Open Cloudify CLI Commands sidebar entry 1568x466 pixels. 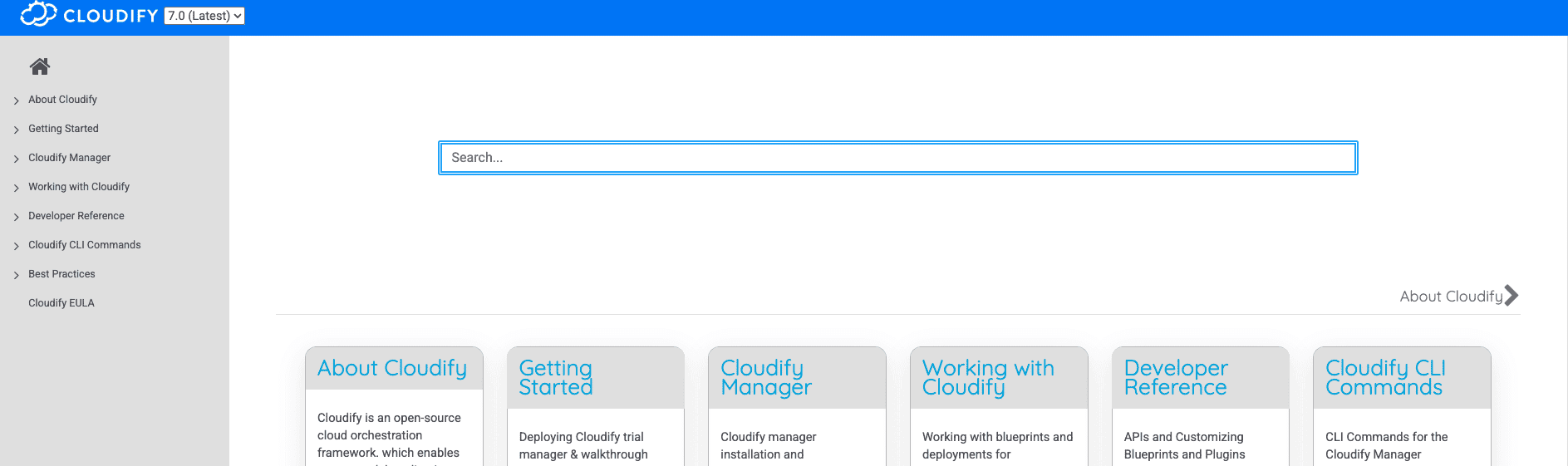coord(85,245)
